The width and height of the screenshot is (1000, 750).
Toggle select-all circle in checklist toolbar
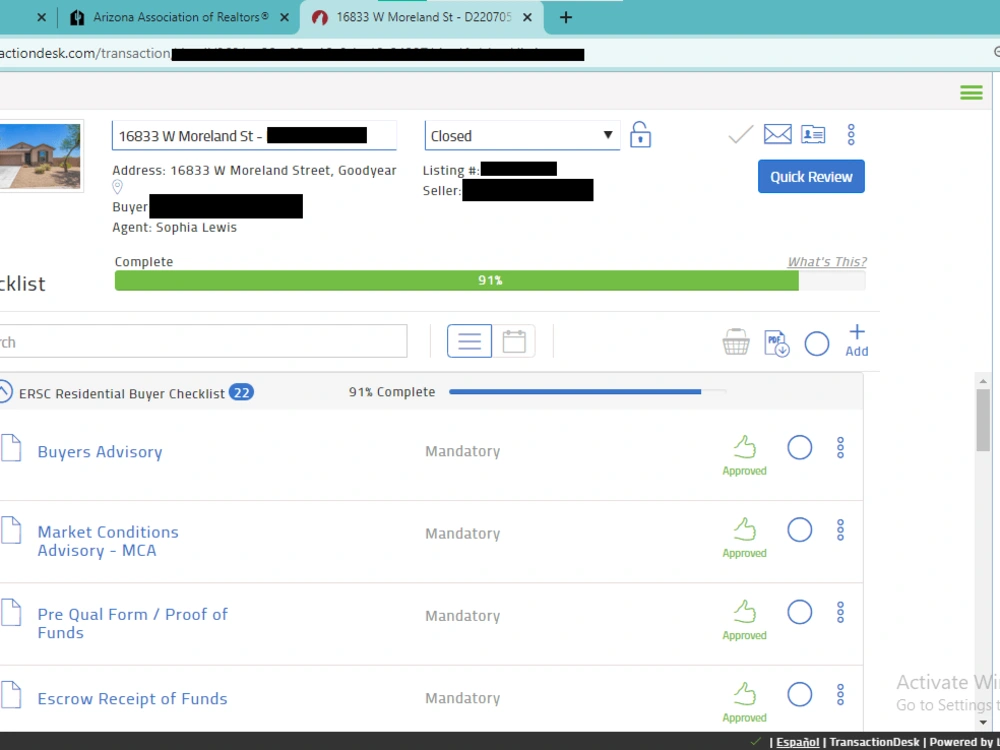(x=816, y=344)
